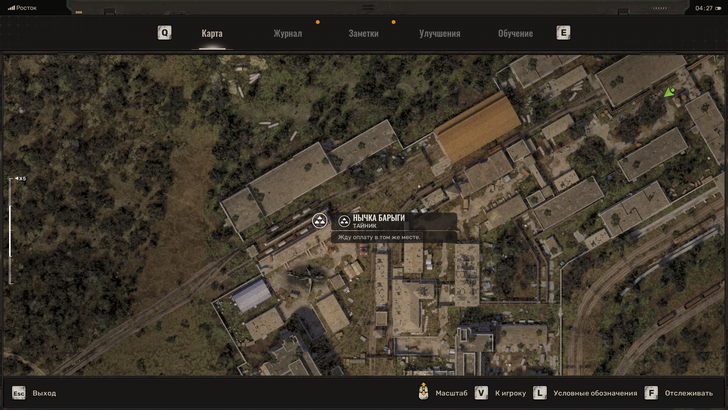Click the V key icon
This screenshot has height=410, width=728.
click(x=481, y=393)
